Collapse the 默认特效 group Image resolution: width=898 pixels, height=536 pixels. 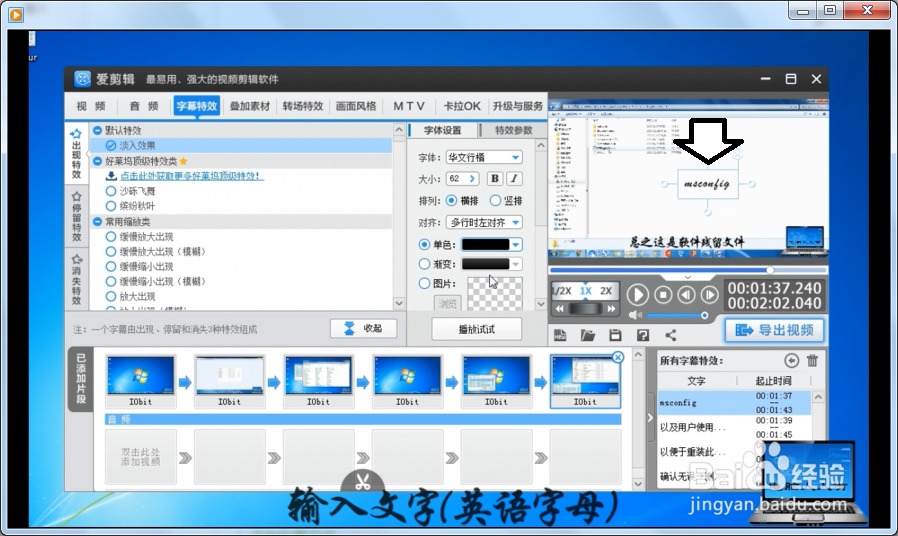coord(97,131)
